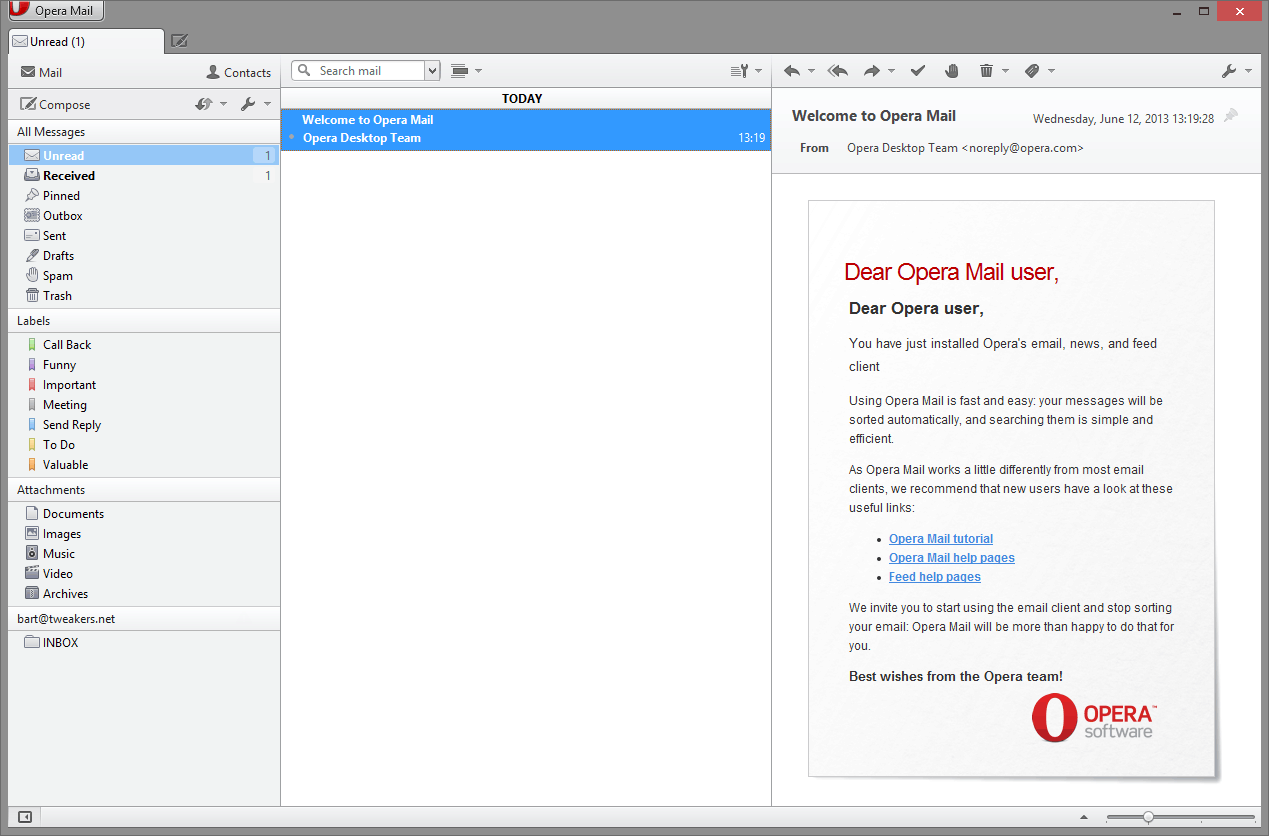Select the Reply All icon

point(838,71)
